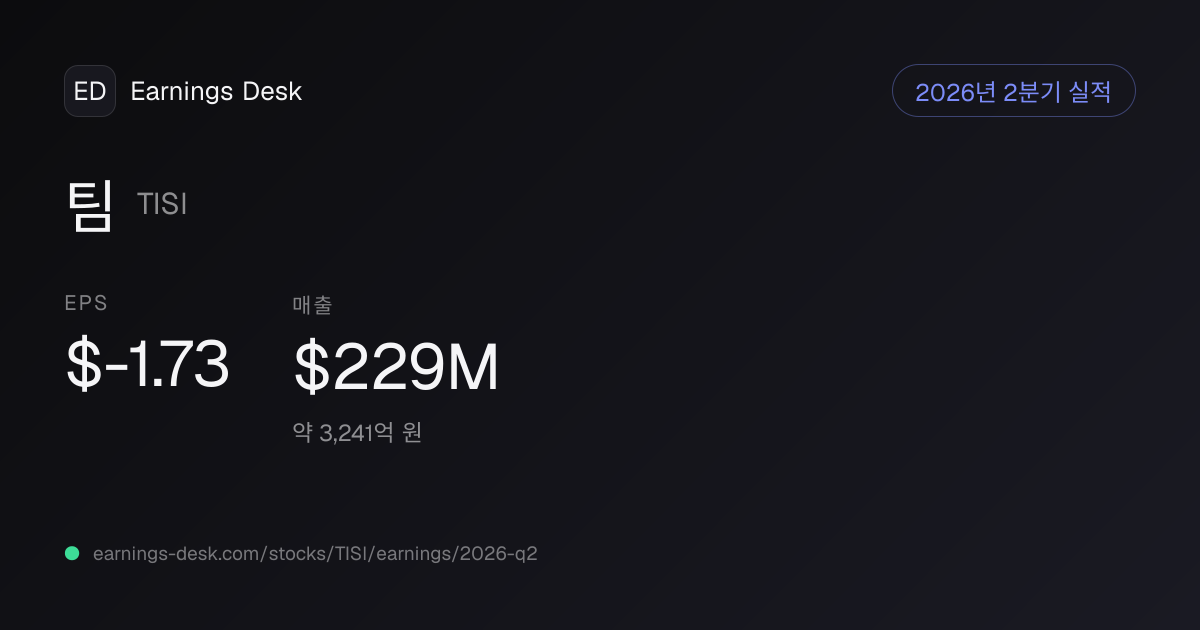Click the green status dot

(72, 553)
